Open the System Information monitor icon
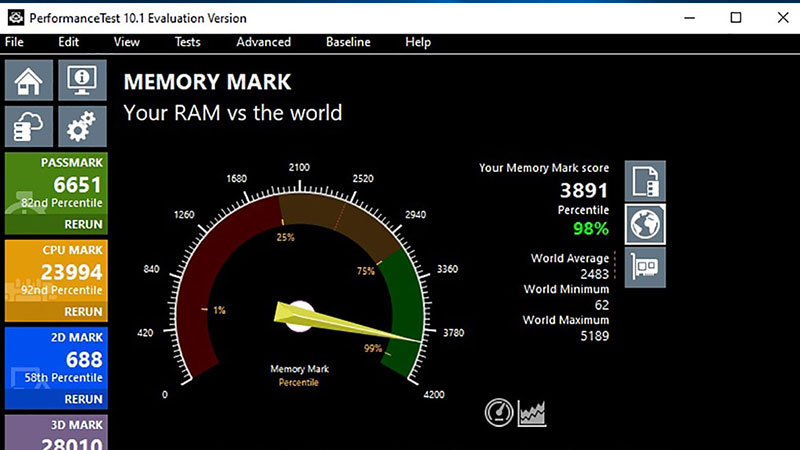The width and height of the screenshot is (800, 450). tap(82, 80)
